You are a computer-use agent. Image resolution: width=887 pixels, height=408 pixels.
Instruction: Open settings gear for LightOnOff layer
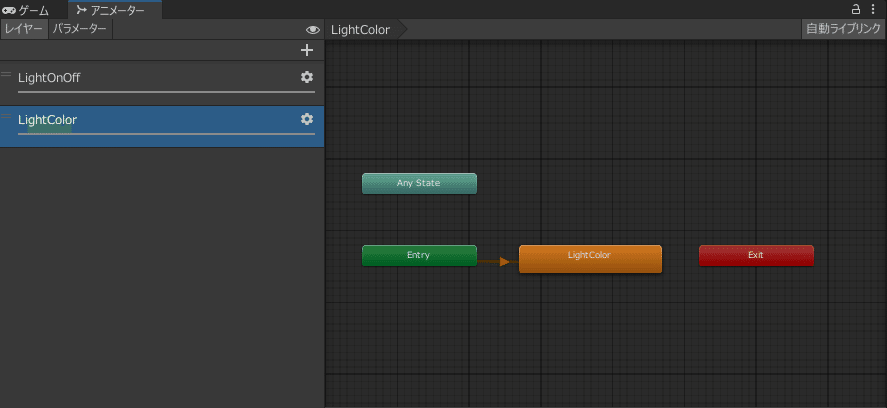tap(307, 77)
